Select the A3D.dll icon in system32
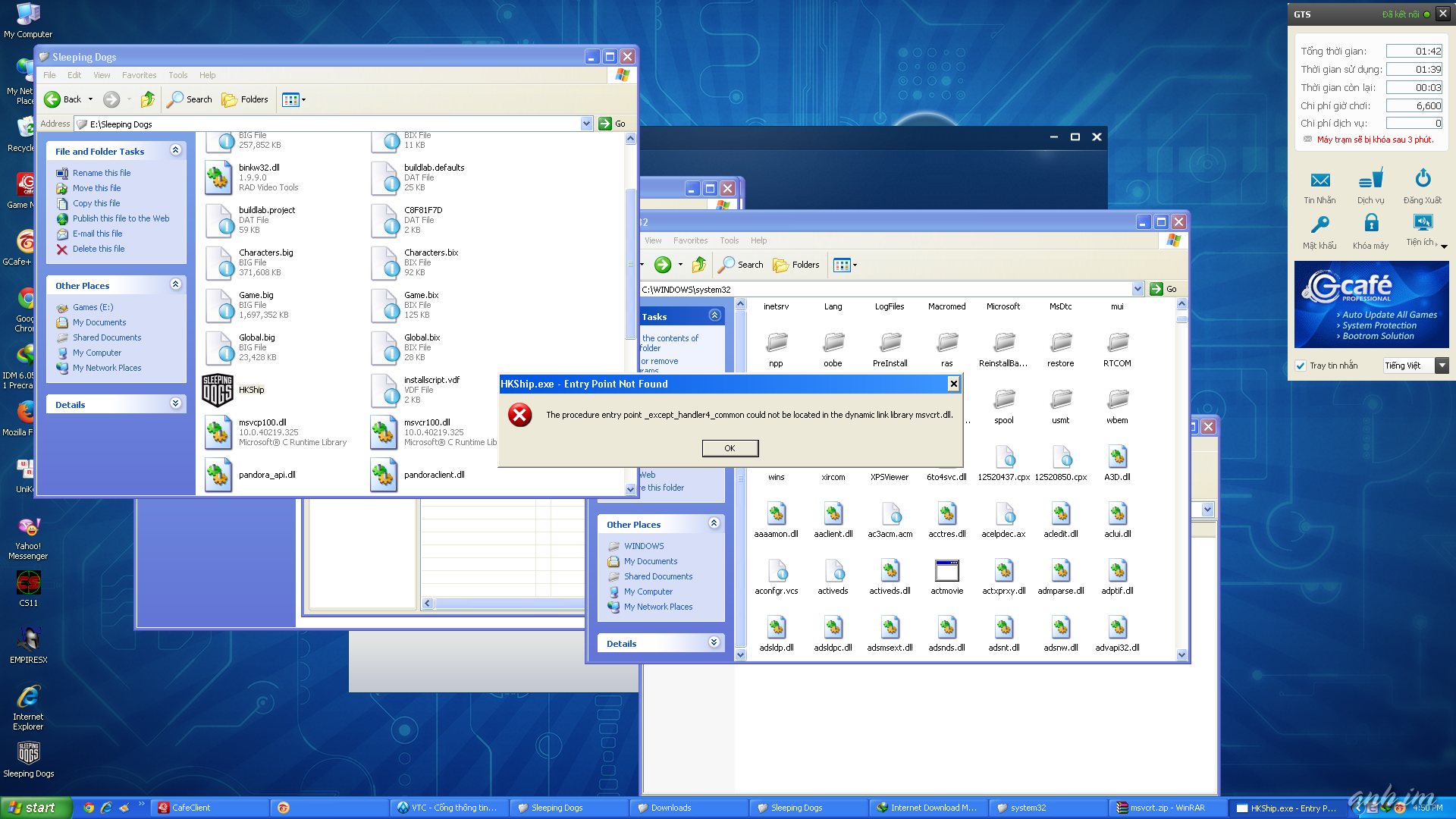The image size is (1456, 819). [x=1117, y=457]
